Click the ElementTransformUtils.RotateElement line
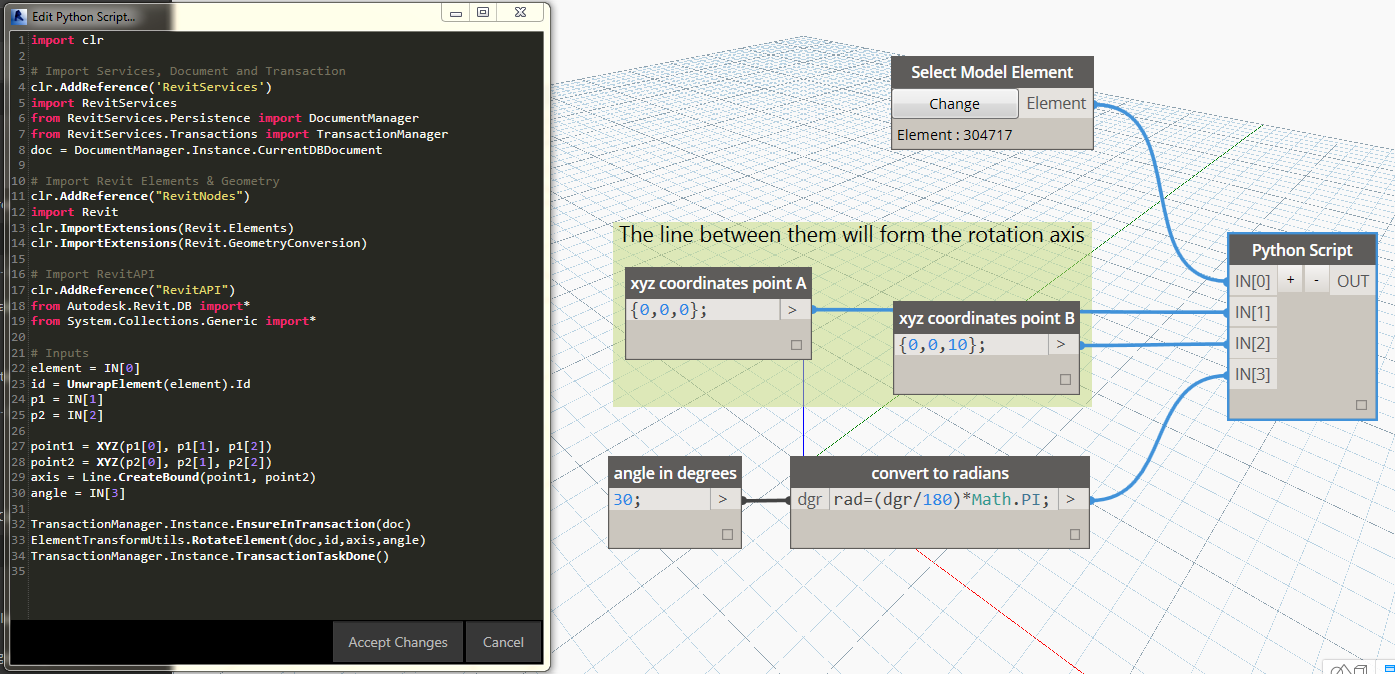1395x674 pixels. [x=228, y=540]
